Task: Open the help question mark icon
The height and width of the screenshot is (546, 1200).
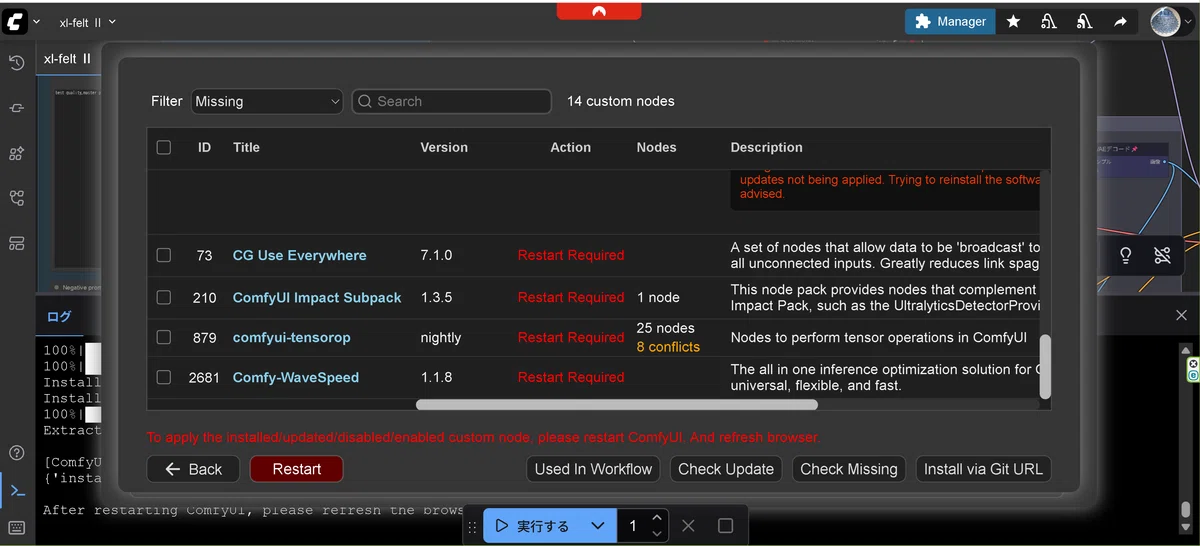Action: point(16,453)
